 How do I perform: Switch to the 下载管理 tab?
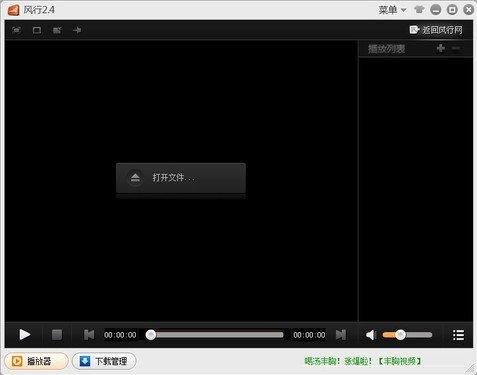tap(104, 361)
